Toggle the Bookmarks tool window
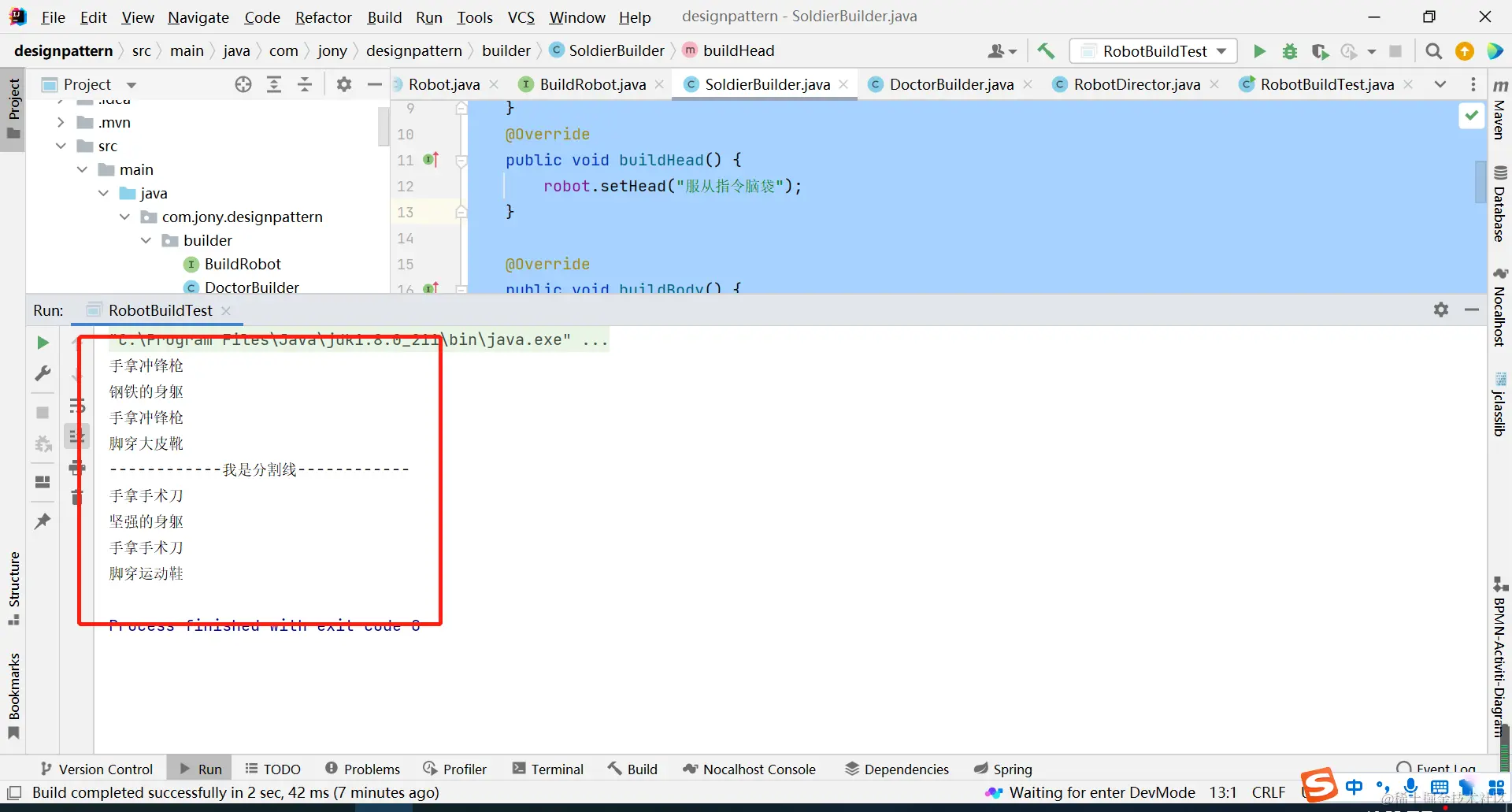Image resolution: width=1512 pixels, height=812 pixels. [14, 696]
